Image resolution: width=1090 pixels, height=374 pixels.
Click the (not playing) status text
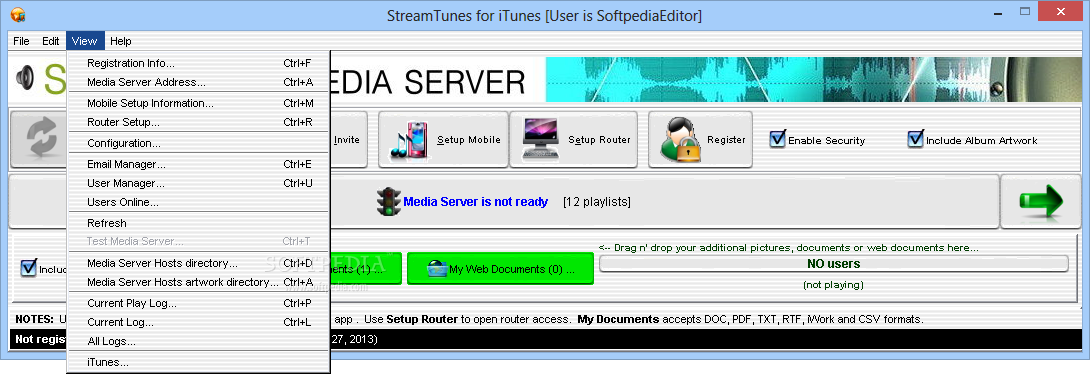click(x=833, y=285)
